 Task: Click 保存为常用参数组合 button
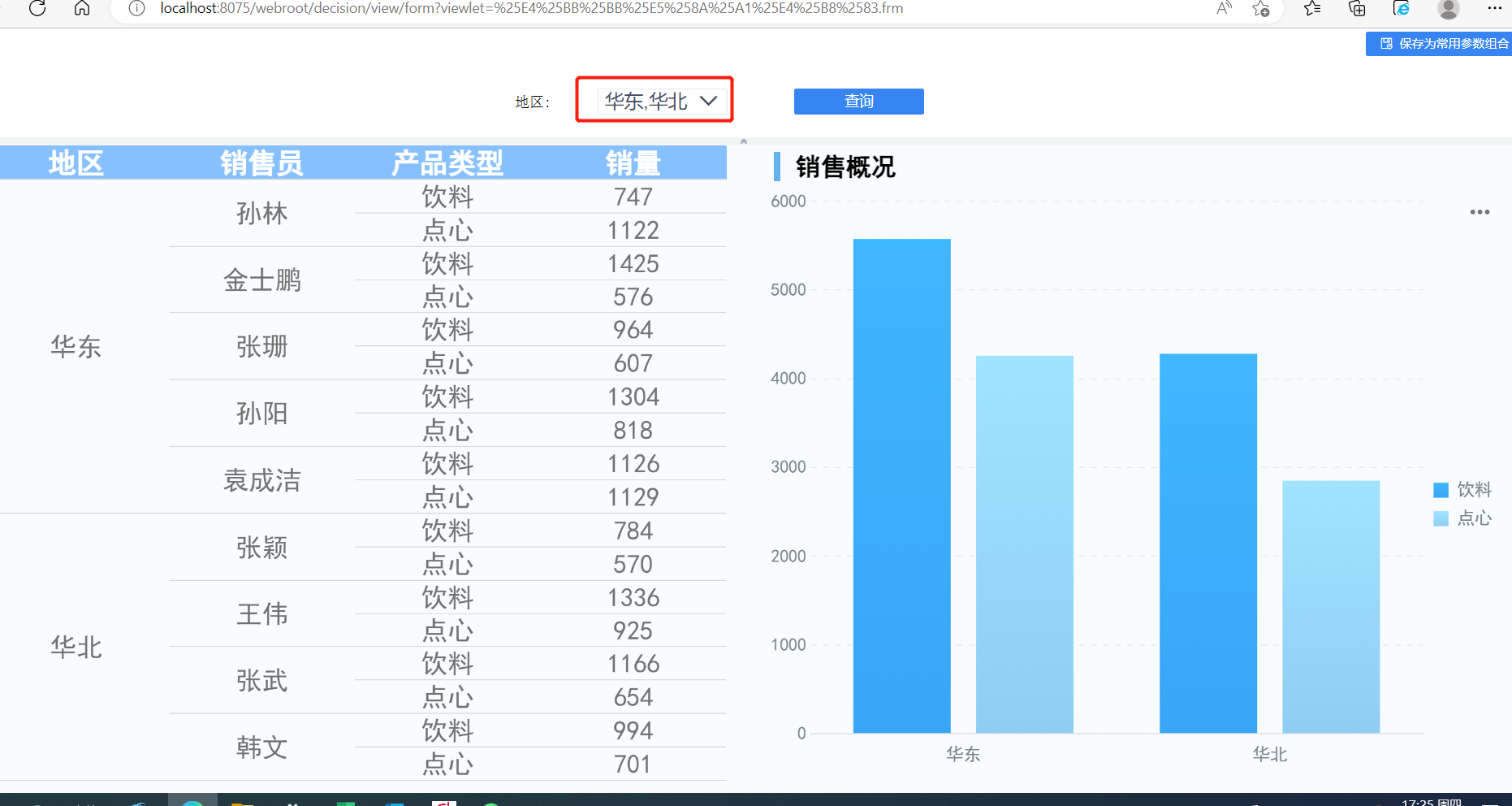1439,44
